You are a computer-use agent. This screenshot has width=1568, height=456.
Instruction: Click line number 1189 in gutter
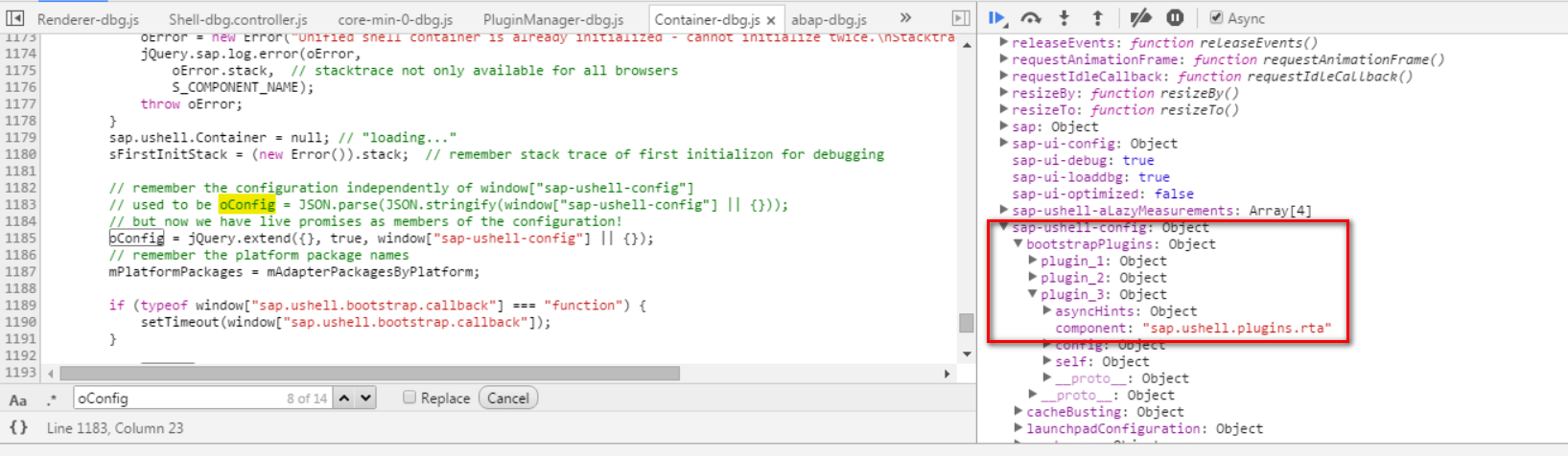pyautogui.click(x=20, y=306)
